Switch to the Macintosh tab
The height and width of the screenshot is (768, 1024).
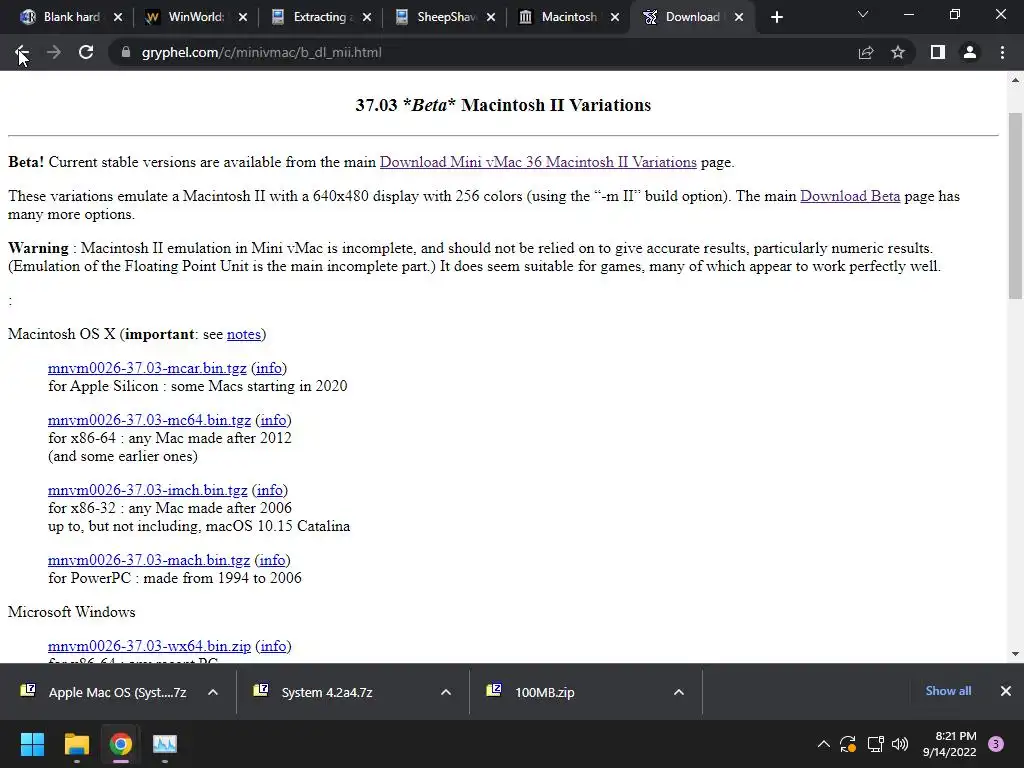[568, 17]
